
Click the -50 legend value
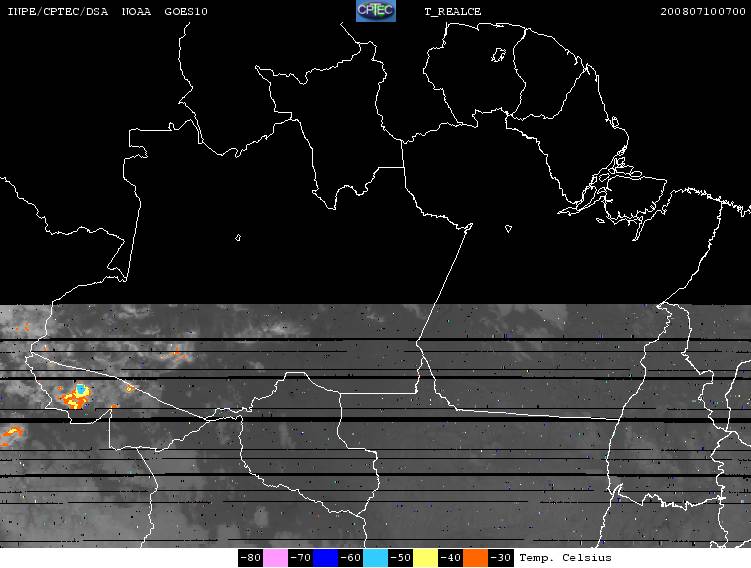click(x=400, y=558)
